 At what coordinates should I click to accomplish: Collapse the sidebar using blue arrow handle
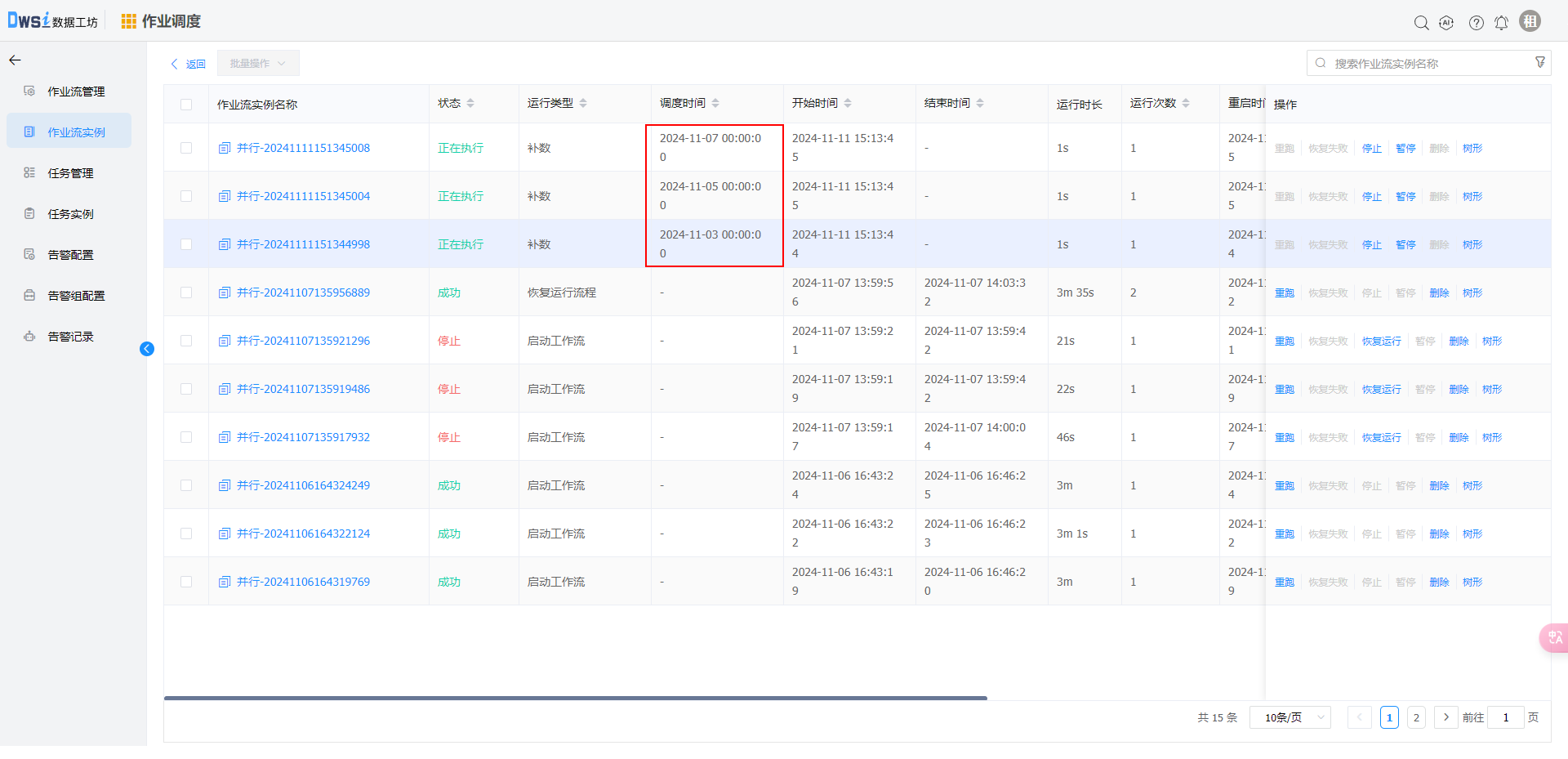coord(147,349)
